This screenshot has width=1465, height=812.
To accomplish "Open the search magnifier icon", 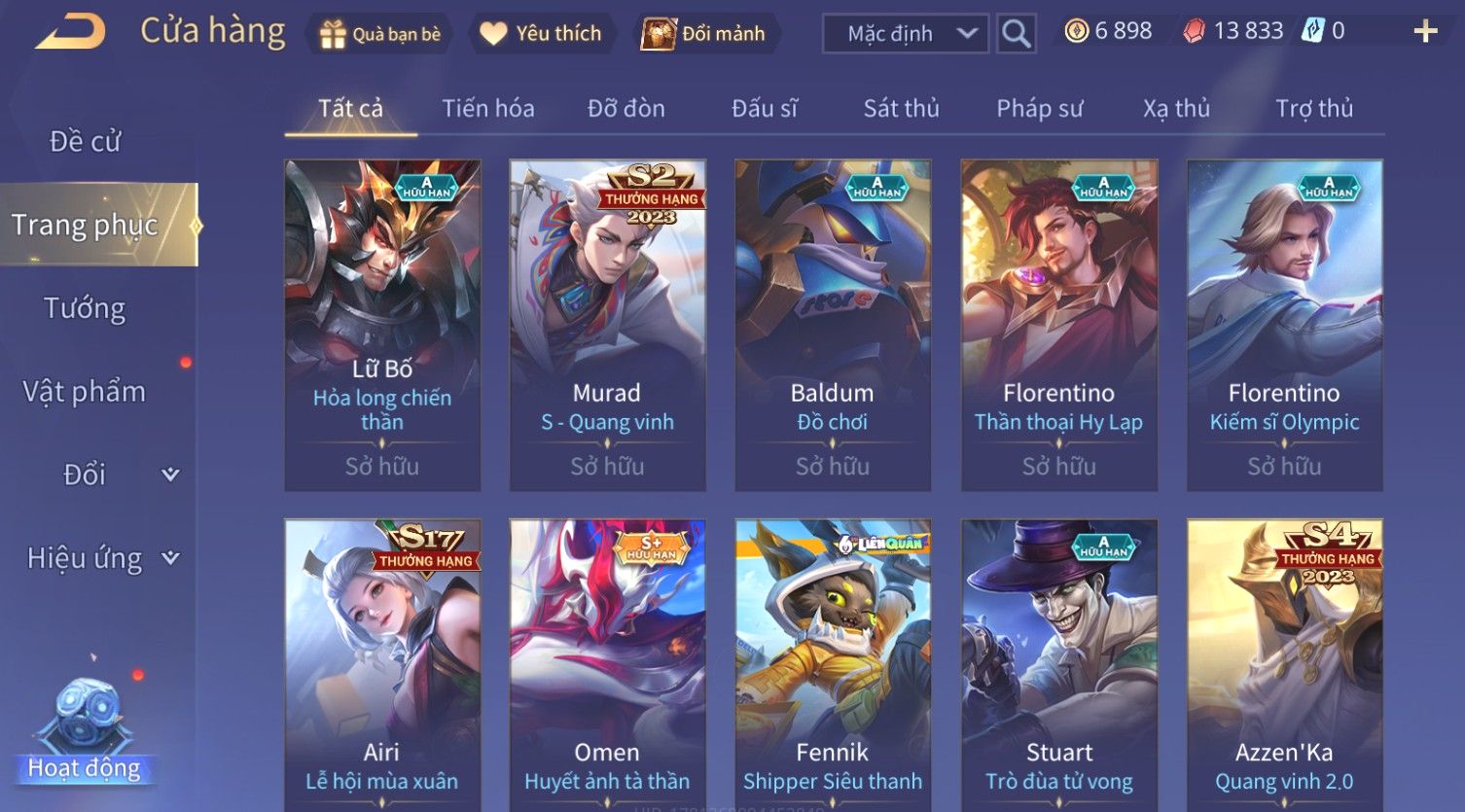I will point(1016,33).
